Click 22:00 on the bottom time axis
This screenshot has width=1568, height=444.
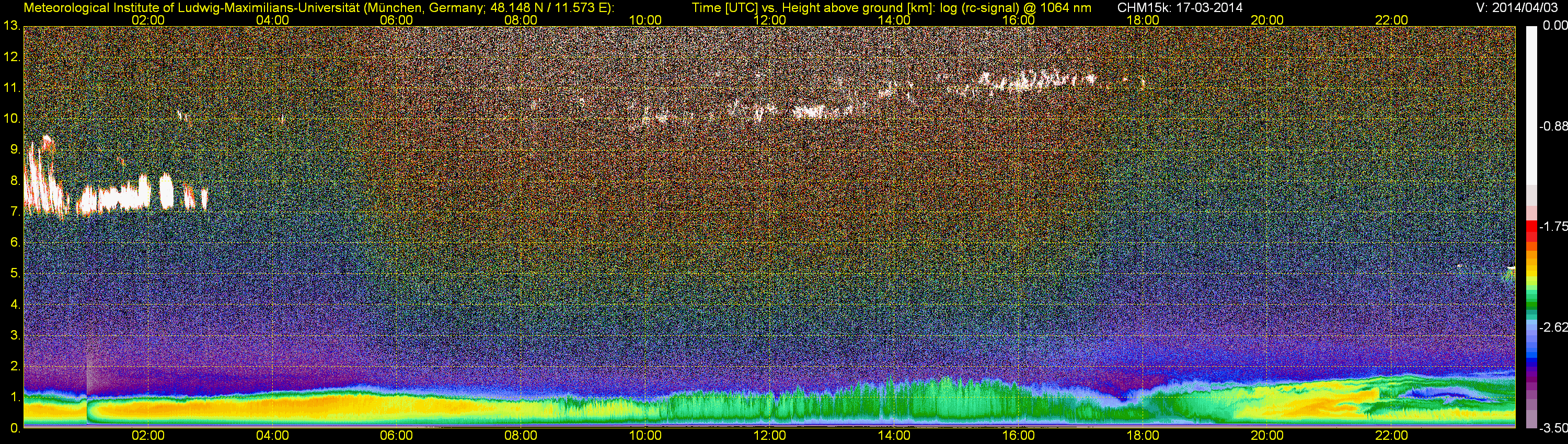pyautogui.click(x=1391, y=436)
